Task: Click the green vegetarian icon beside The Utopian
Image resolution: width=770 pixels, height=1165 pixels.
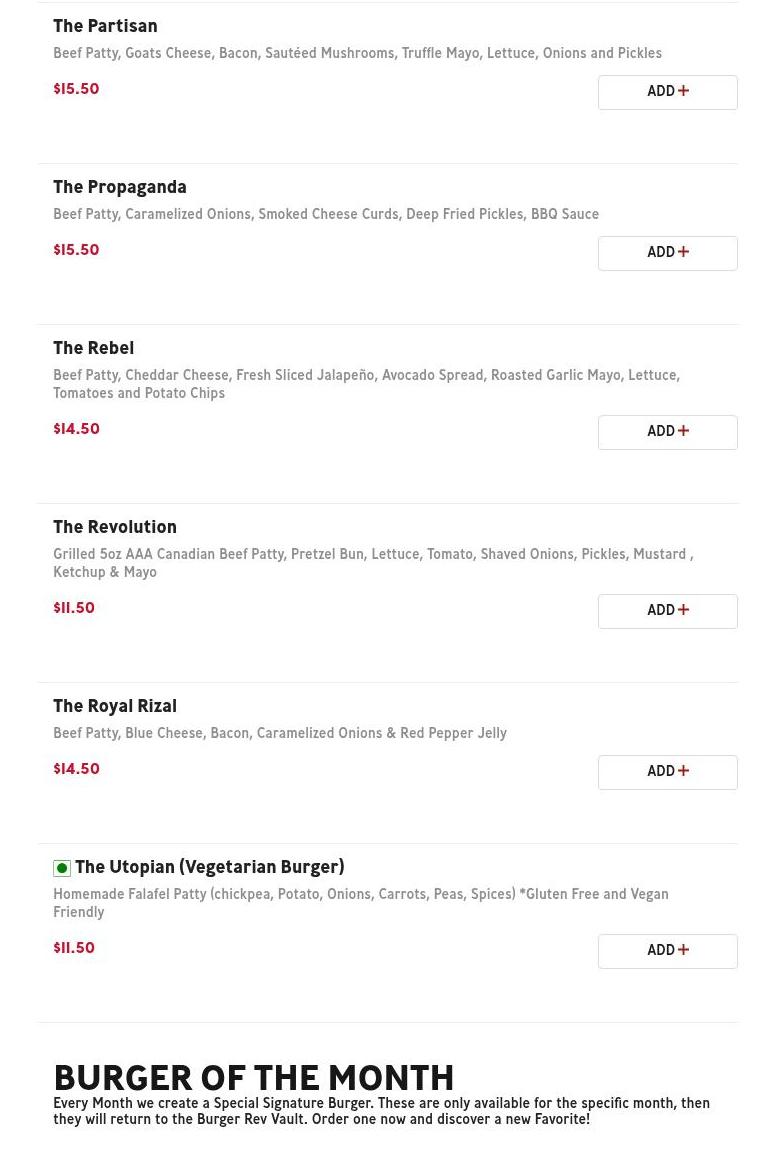Action: [62, 868]
